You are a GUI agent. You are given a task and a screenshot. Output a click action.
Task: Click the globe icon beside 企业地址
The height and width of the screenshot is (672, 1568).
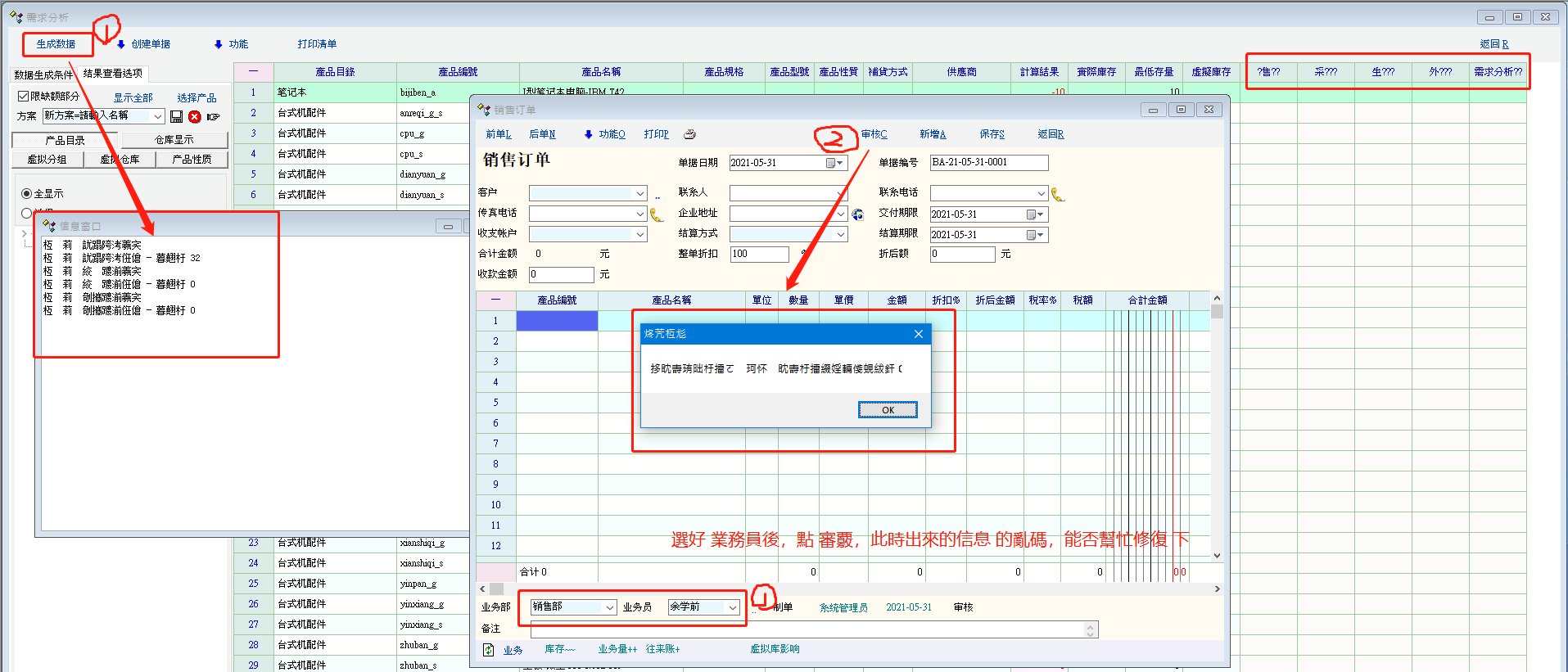(x=857, y=214)
